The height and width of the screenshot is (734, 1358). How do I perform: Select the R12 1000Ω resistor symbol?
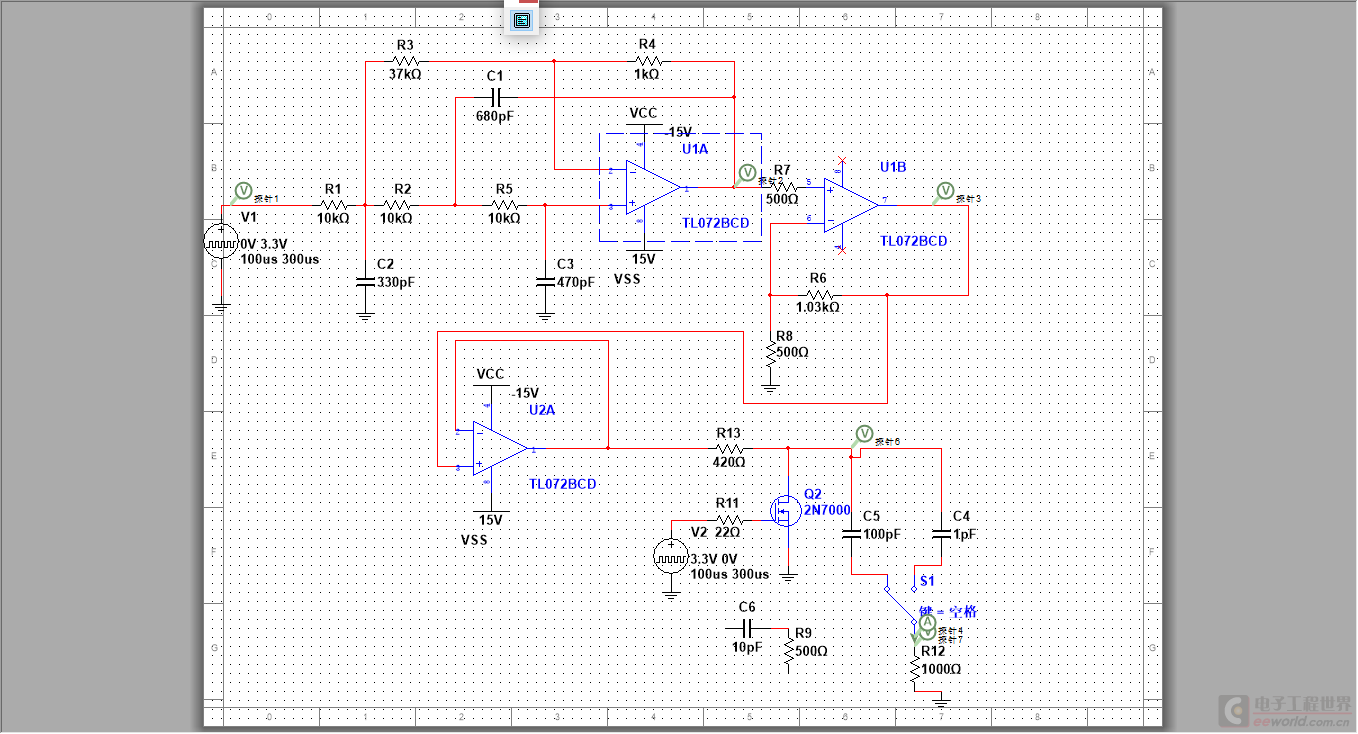point(915,670)
